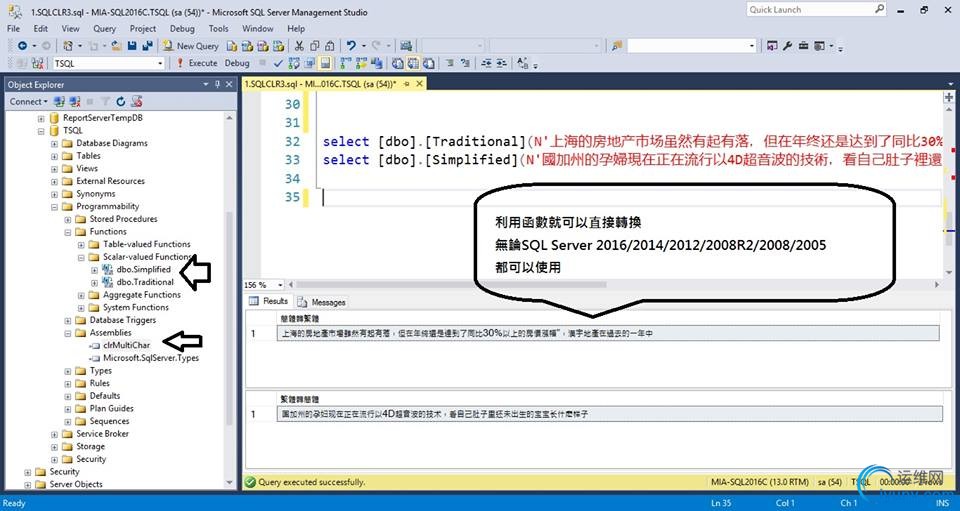Screen dimensions: 960x511
Task: Switch output to Results to File
Action: click(429, 63)
